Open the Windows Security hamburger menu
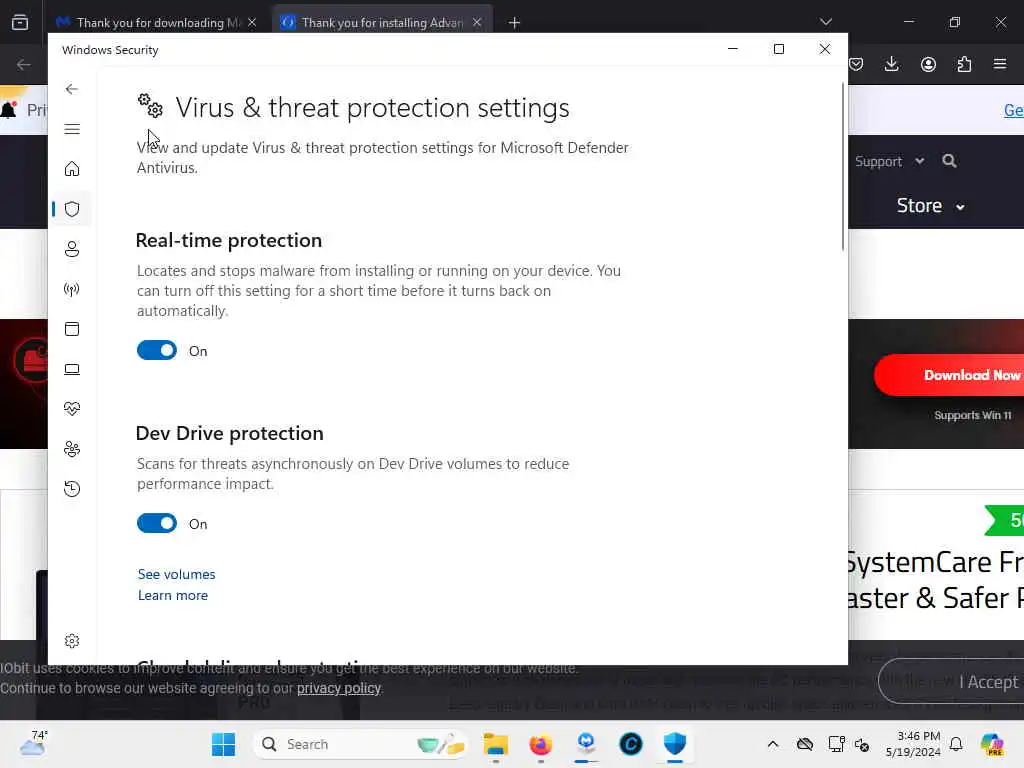This screenshot has height=768, width=1024. click(72, 129)
